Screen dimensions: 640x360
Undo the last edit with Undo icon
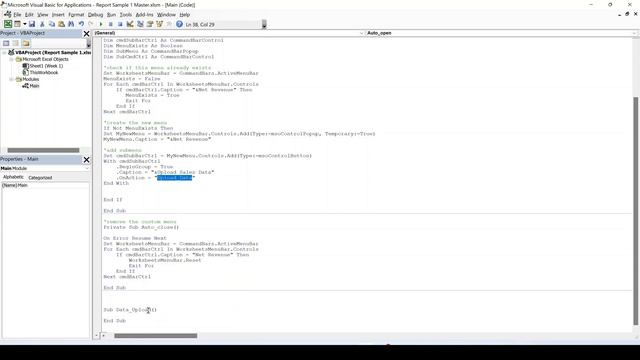[x=81, y=24]
